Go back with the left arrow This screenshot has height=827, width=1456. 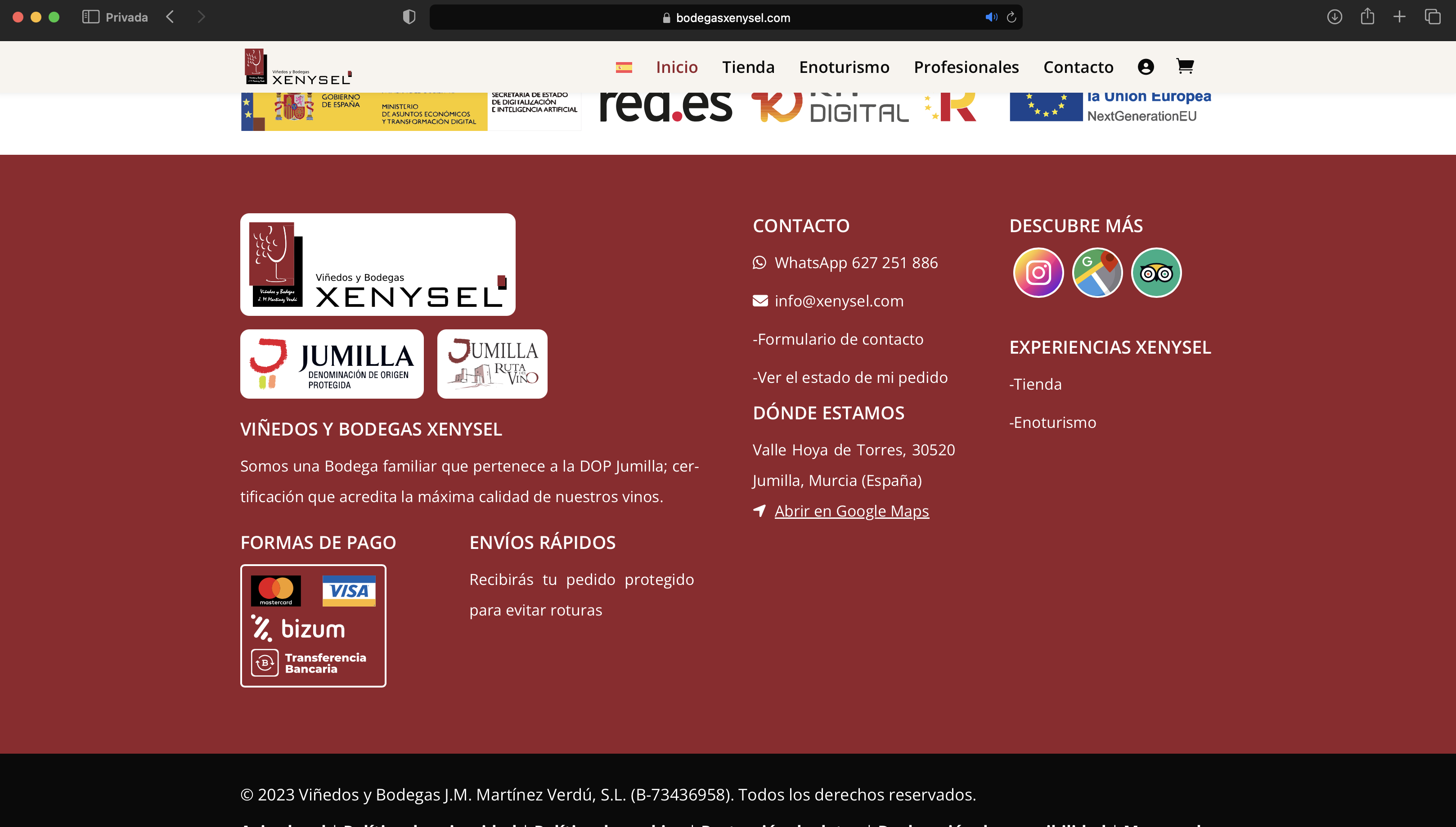pos(170,17)
